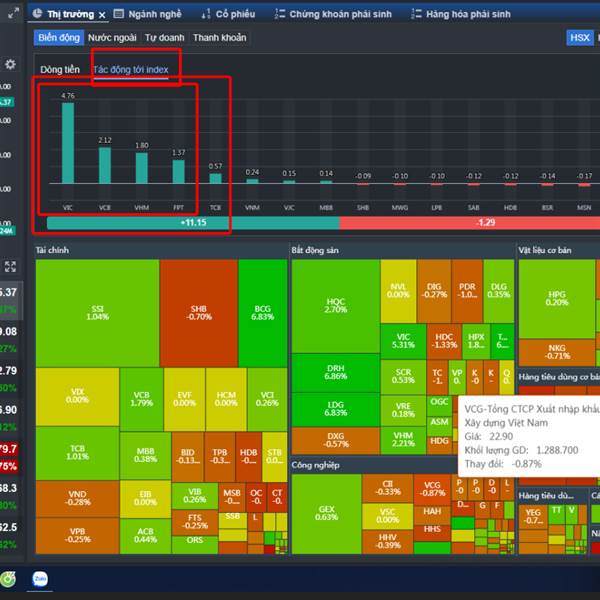Open the settings gear icon
The width and height of the screenshot is (600, 600).
tap(10, 64)
